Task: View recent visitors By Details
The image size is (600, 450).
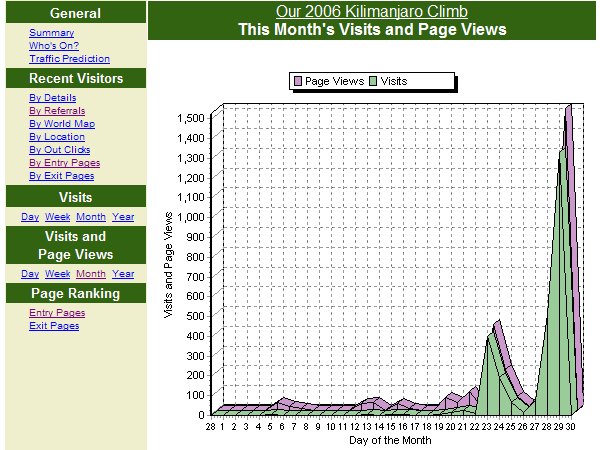Action: 52,98
